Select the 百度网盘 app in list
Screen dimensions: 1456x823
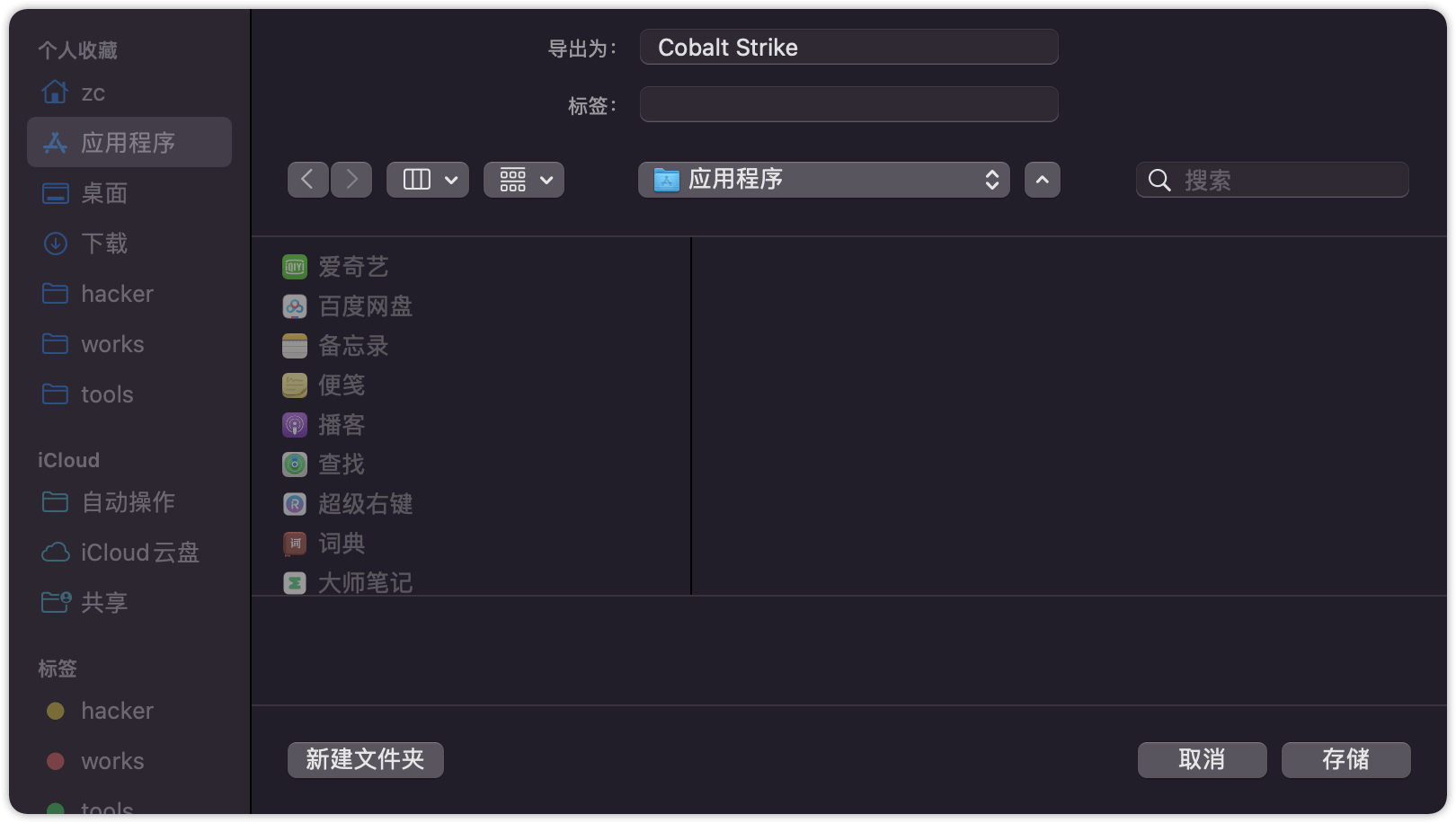(x=365, y=306)
